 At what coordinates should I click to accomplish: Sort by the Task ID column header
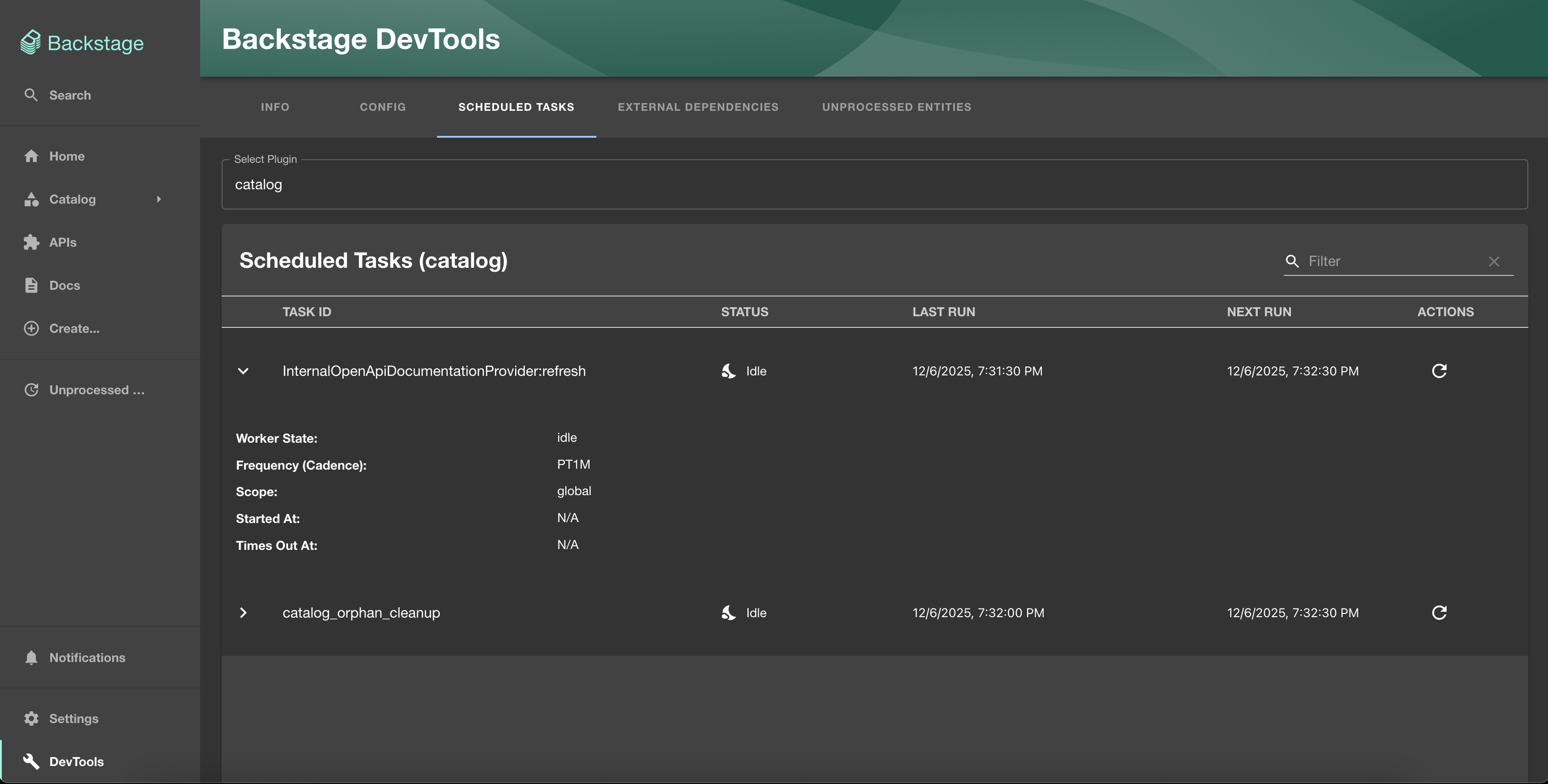pyautogui.click(x=306, y=312)
